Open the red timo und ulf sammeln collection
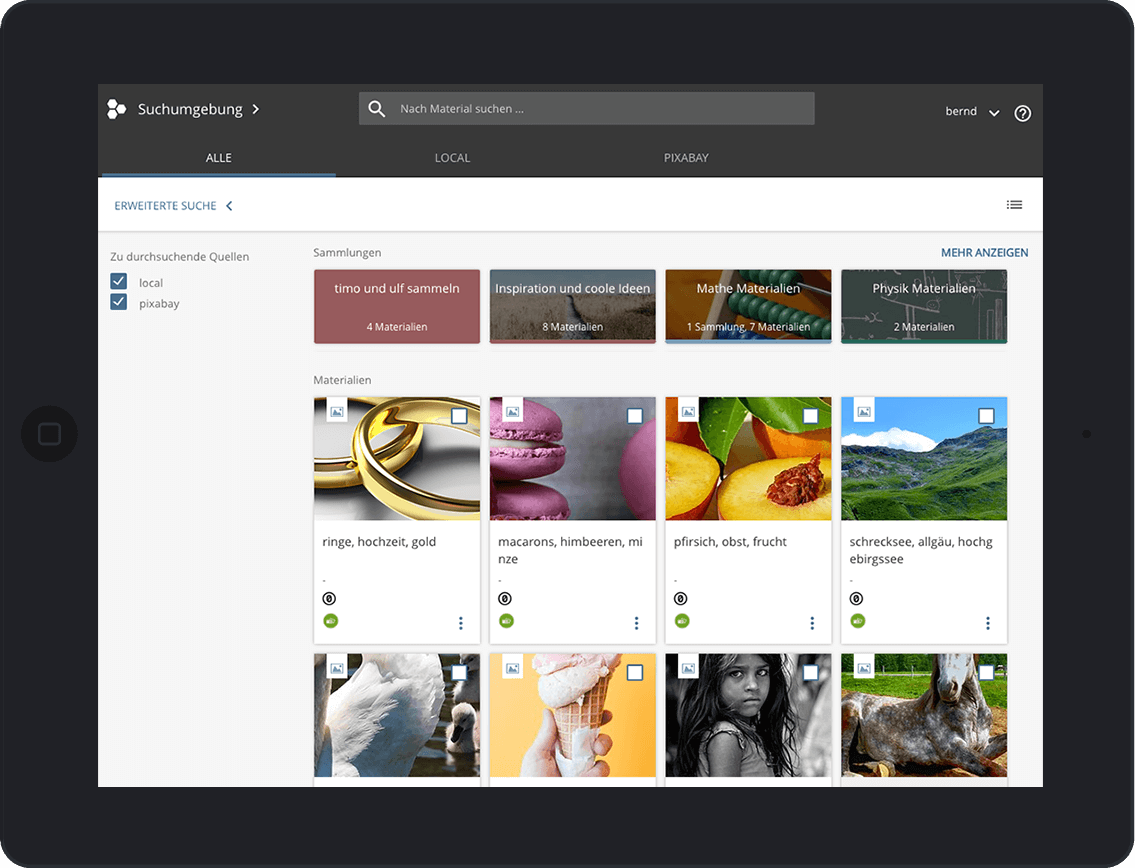1135x868 pixels. (x=397, y=306)
